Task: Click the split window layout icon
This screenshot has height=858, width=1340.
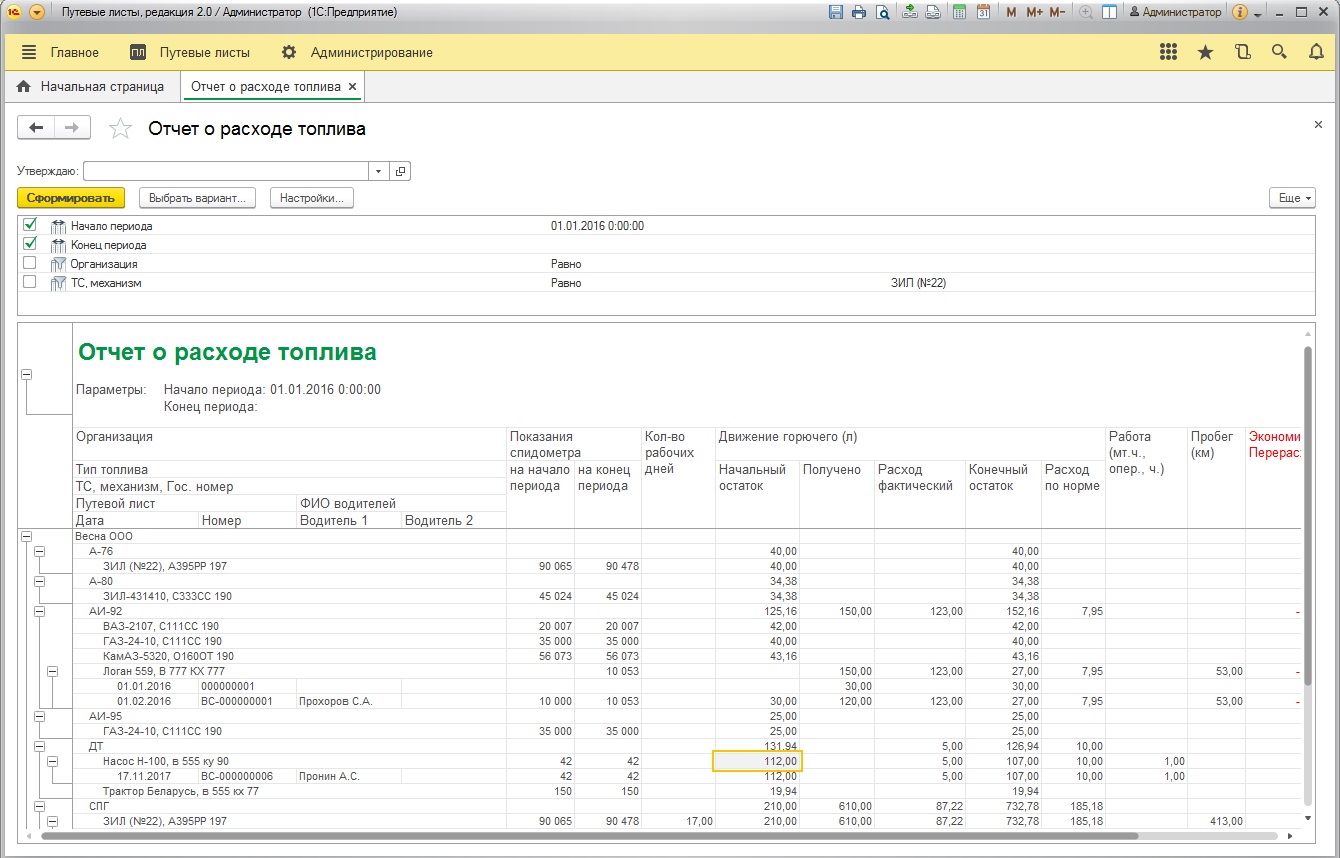Action: click(x=1109, y=12)
